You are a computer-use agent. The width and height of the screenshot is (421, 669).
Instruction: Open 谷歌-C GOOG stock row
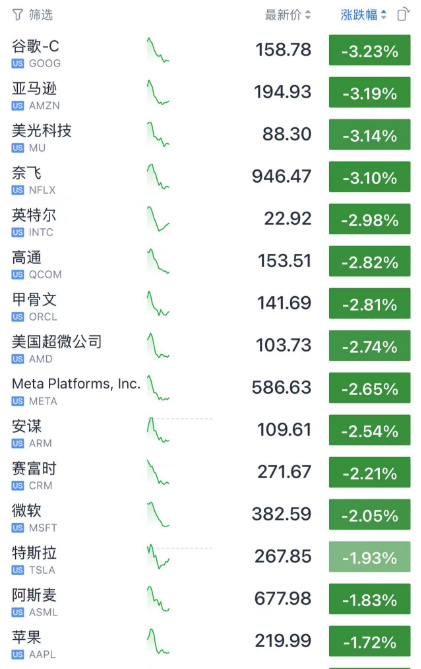point(211,50)
